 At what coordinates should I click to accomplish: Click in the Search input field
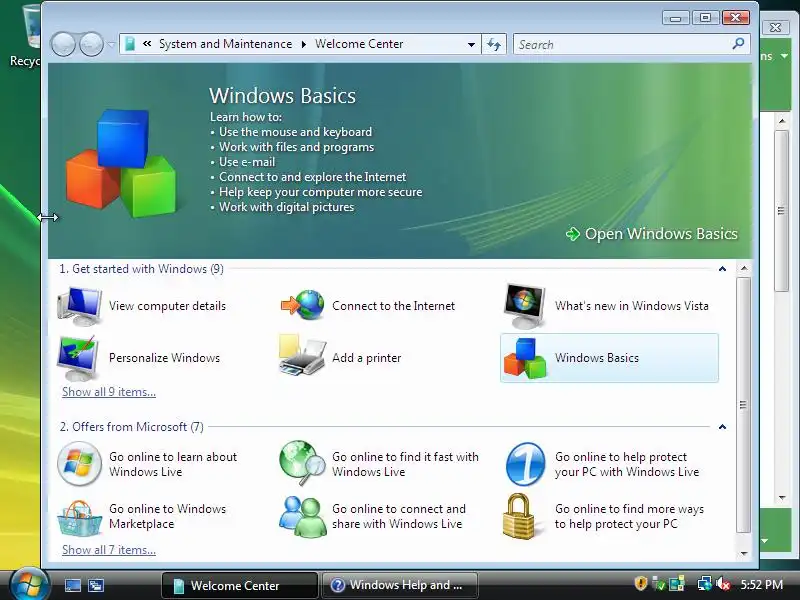622,44
